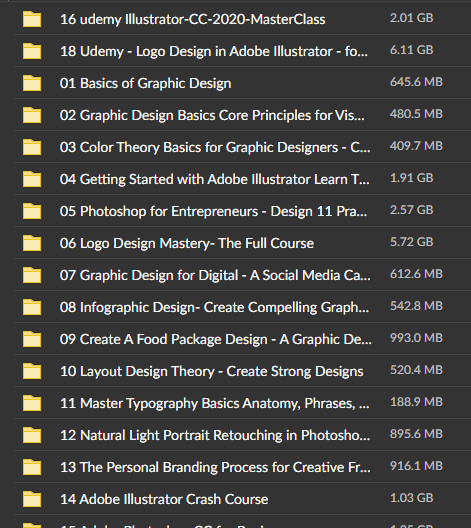Screen dimensions: 471x528
Task: Open folder icon for 16 udemy Illustrator-CC-2020-MasterClass
Action: pos(32,19)
